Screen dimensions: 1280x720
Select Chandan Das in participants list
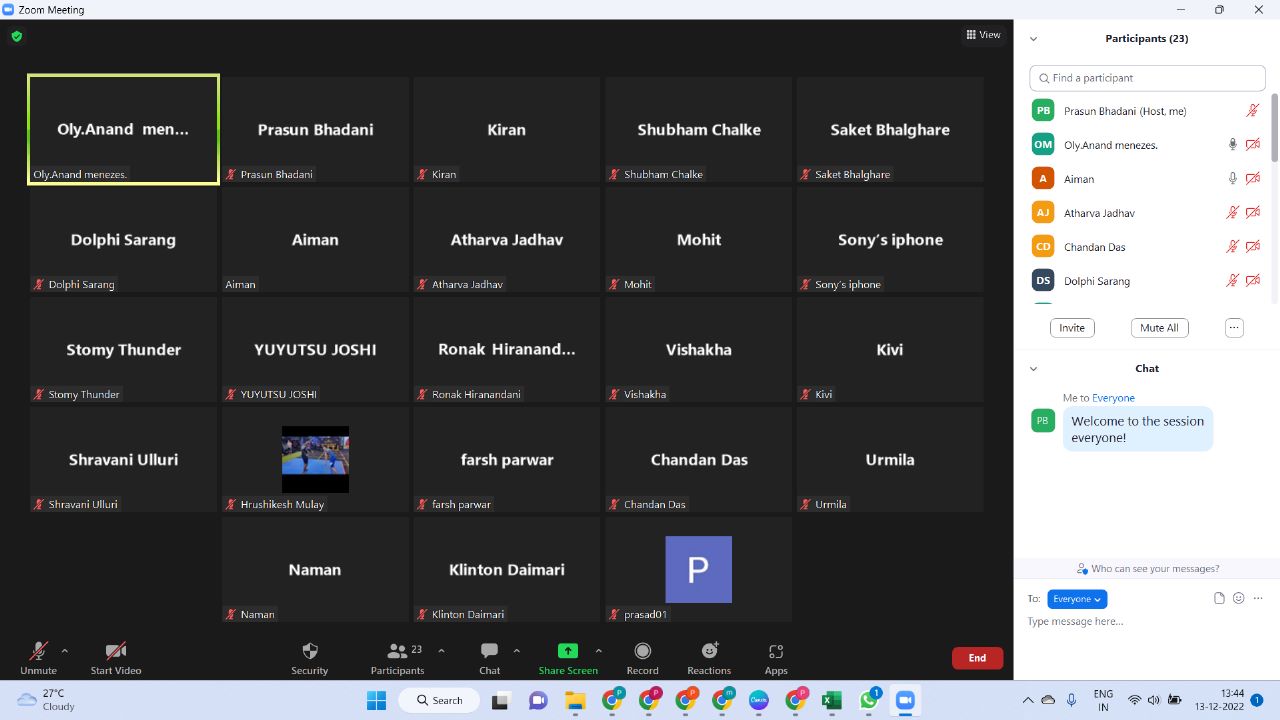[1147, 247]
